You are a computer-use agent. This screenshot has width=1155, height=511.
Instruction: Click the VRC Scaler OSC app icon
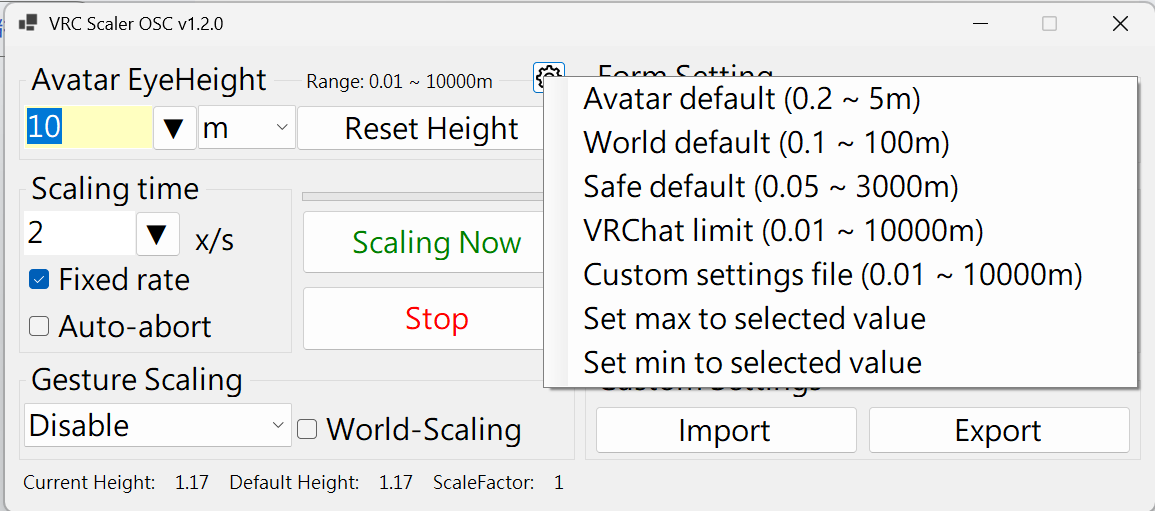28,24
